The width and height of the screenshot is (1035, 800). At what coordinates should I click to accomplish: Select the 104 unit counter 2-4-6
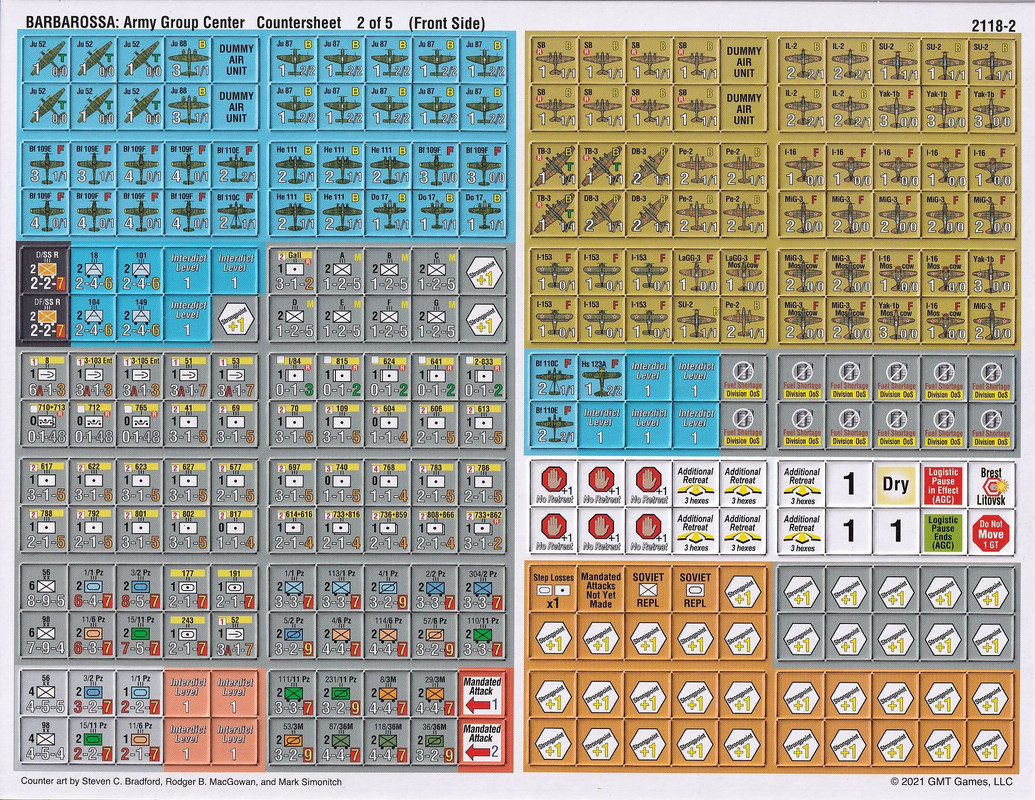(x=93, y=317)
